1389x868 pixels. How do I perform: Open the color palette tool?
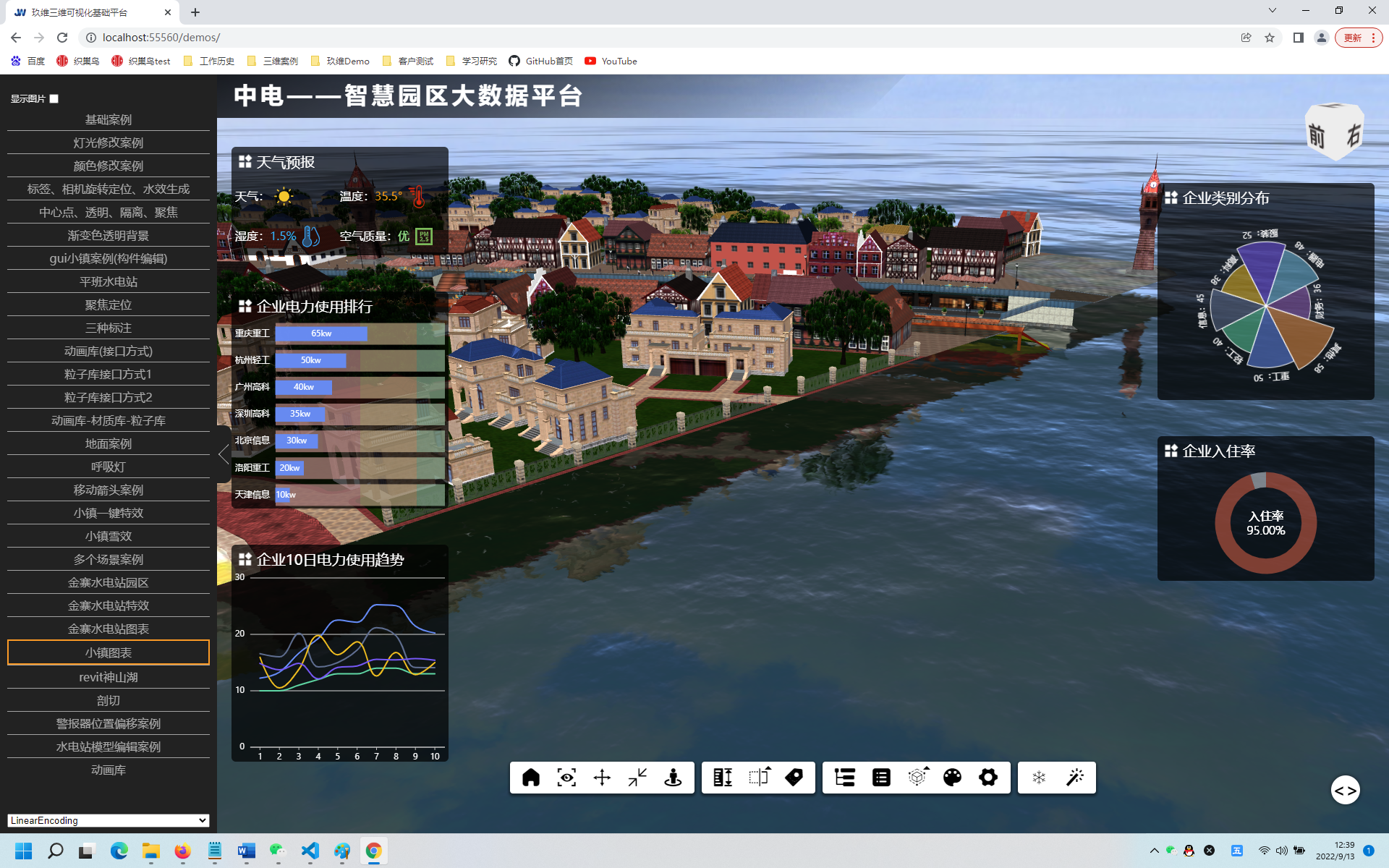click(x=952, y=778)
